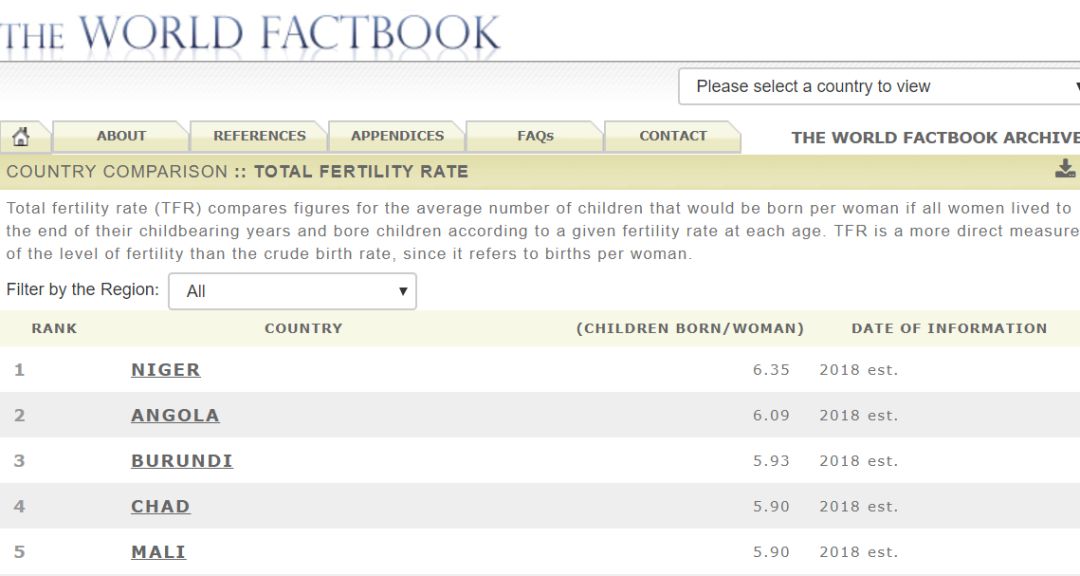Click rank number 3 for Burundi

19,461
